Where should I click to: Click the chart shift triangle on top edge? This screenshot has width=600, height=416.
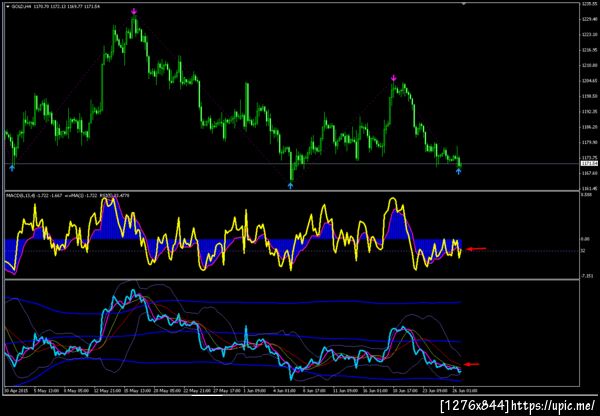click(x=464, y=3)
